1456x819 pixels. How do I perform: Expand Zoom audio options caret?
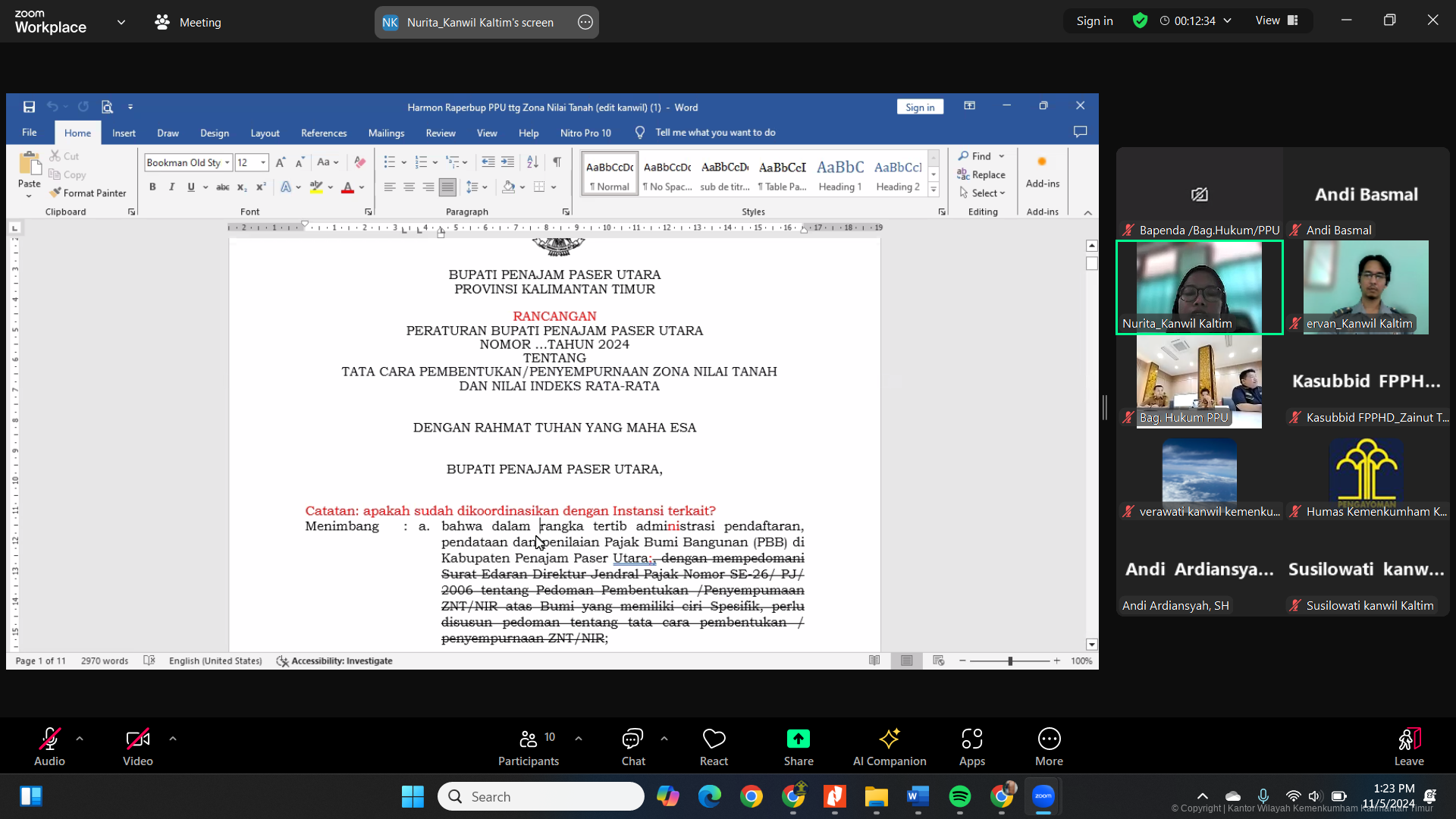pos(80,739)
